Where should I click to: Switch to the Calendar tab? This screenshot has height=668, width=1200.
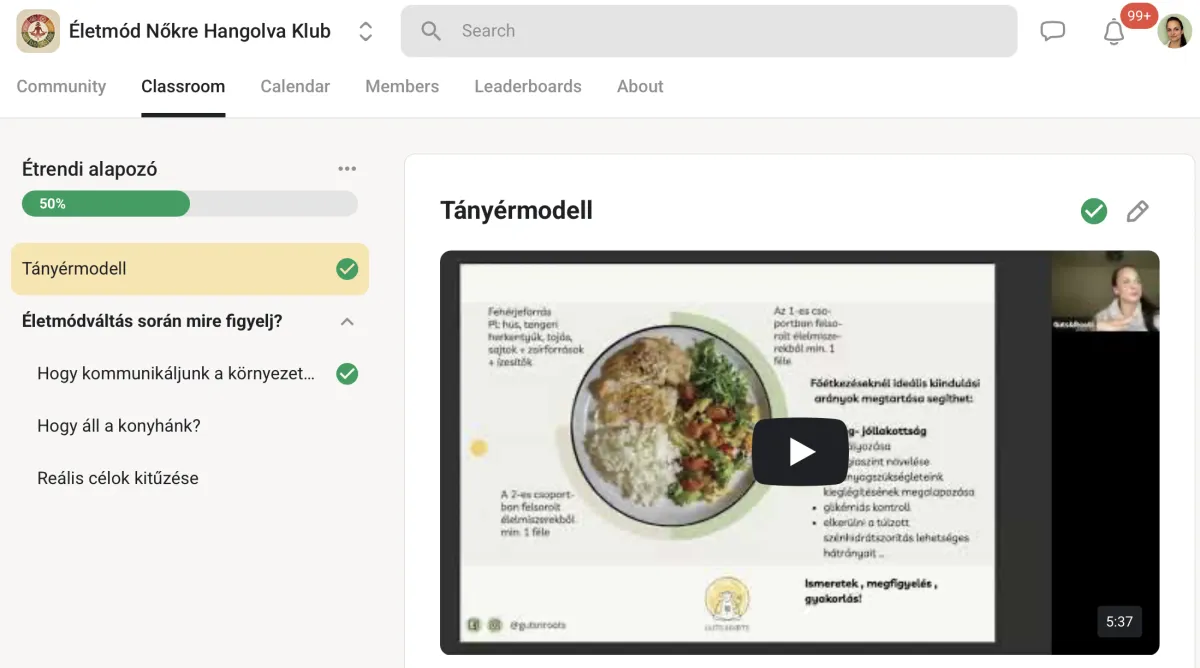(295, 86)
